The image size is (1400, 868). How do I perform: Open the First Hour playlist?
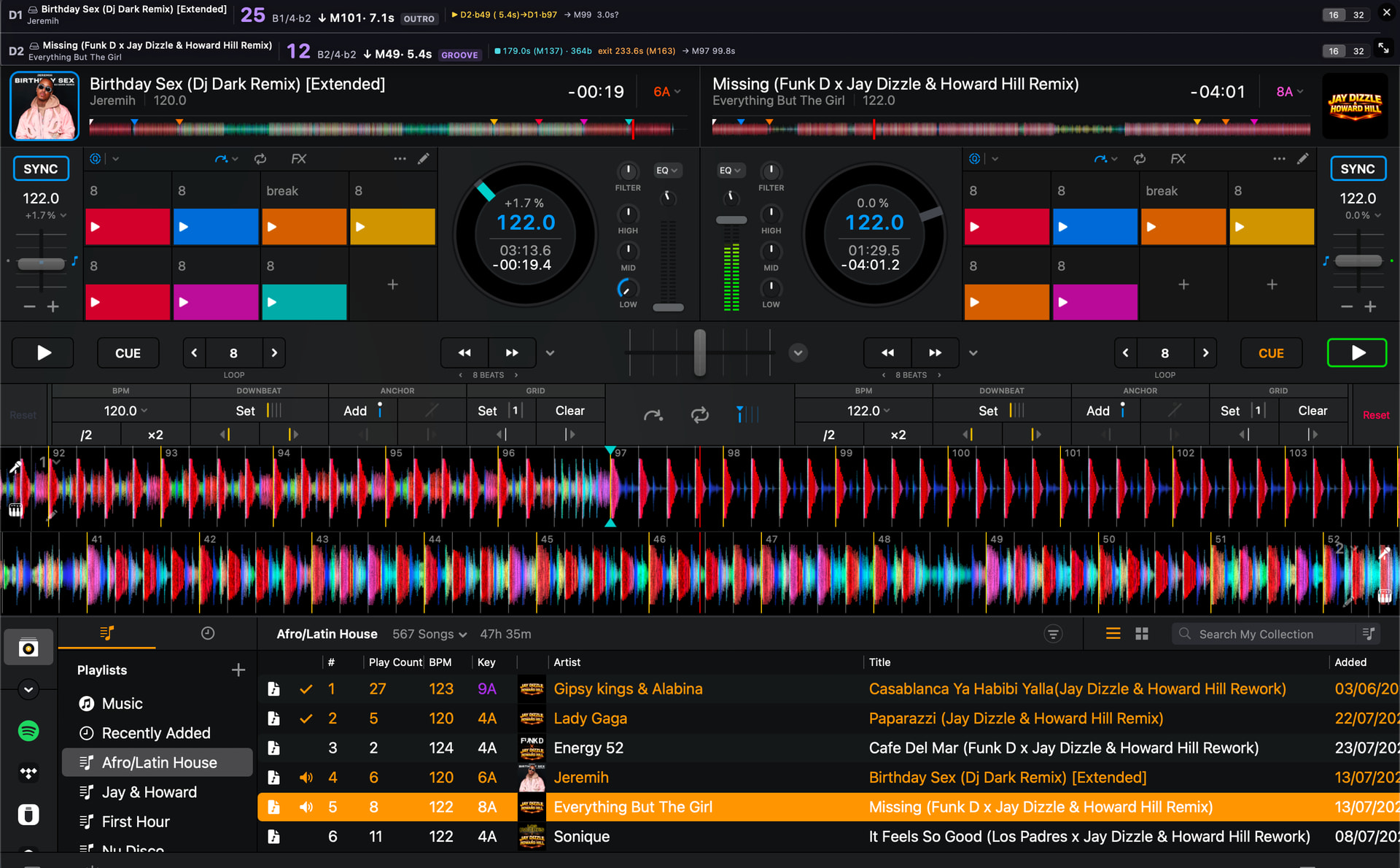pos(136,821)
